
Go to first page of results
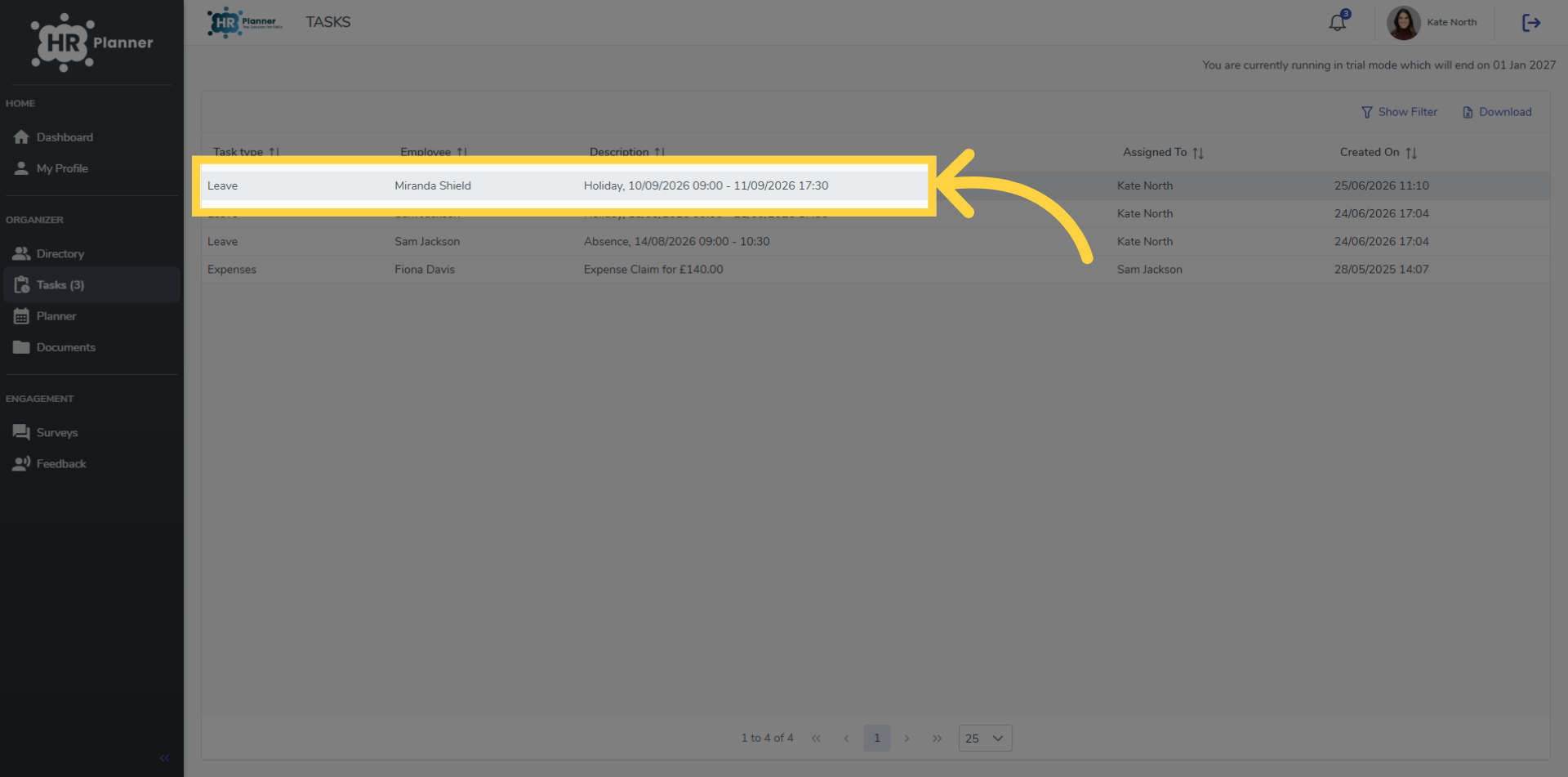816,738
